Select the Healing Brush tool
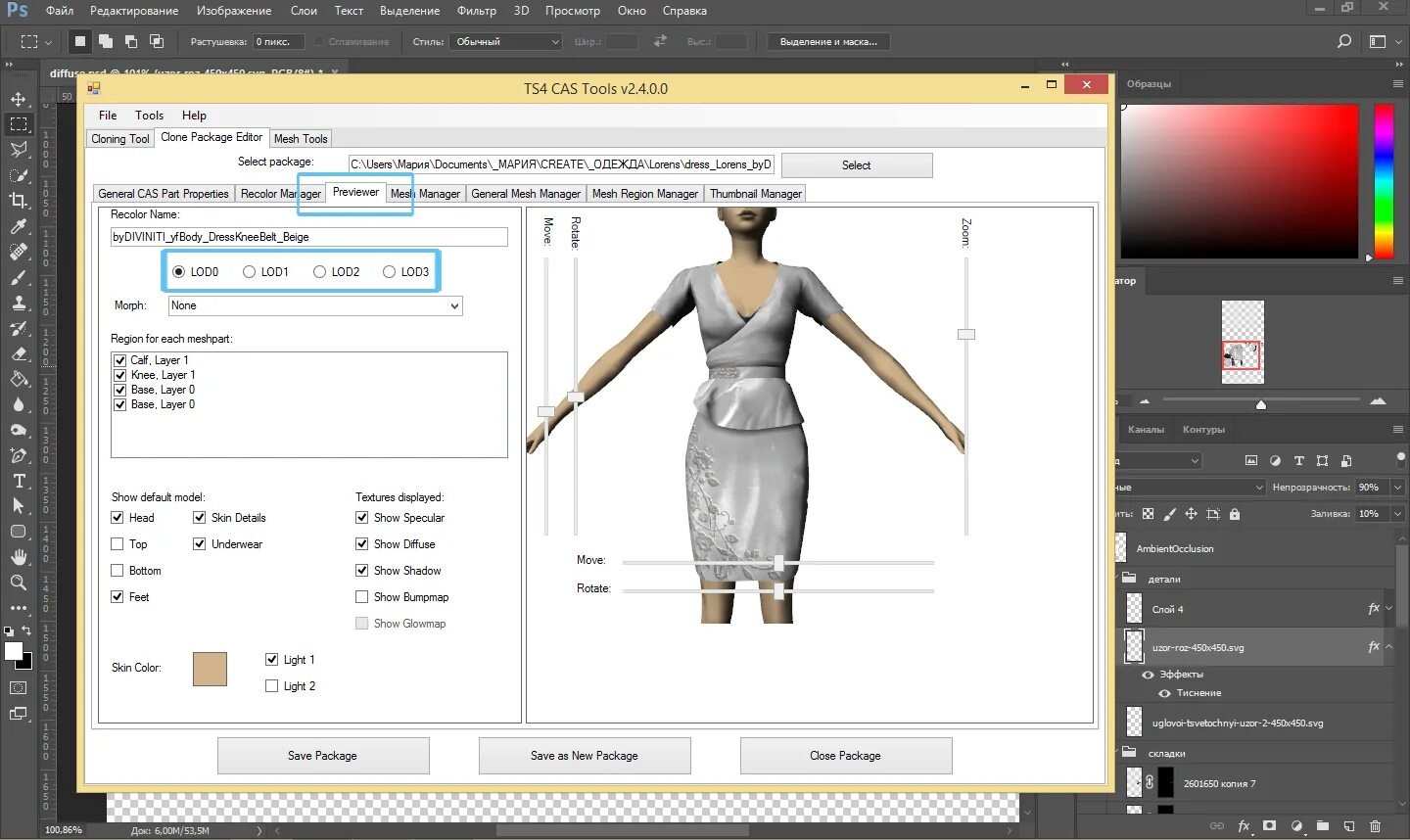Image resolution: width=1410 pixels, height=840 pixels. point(19,252)
